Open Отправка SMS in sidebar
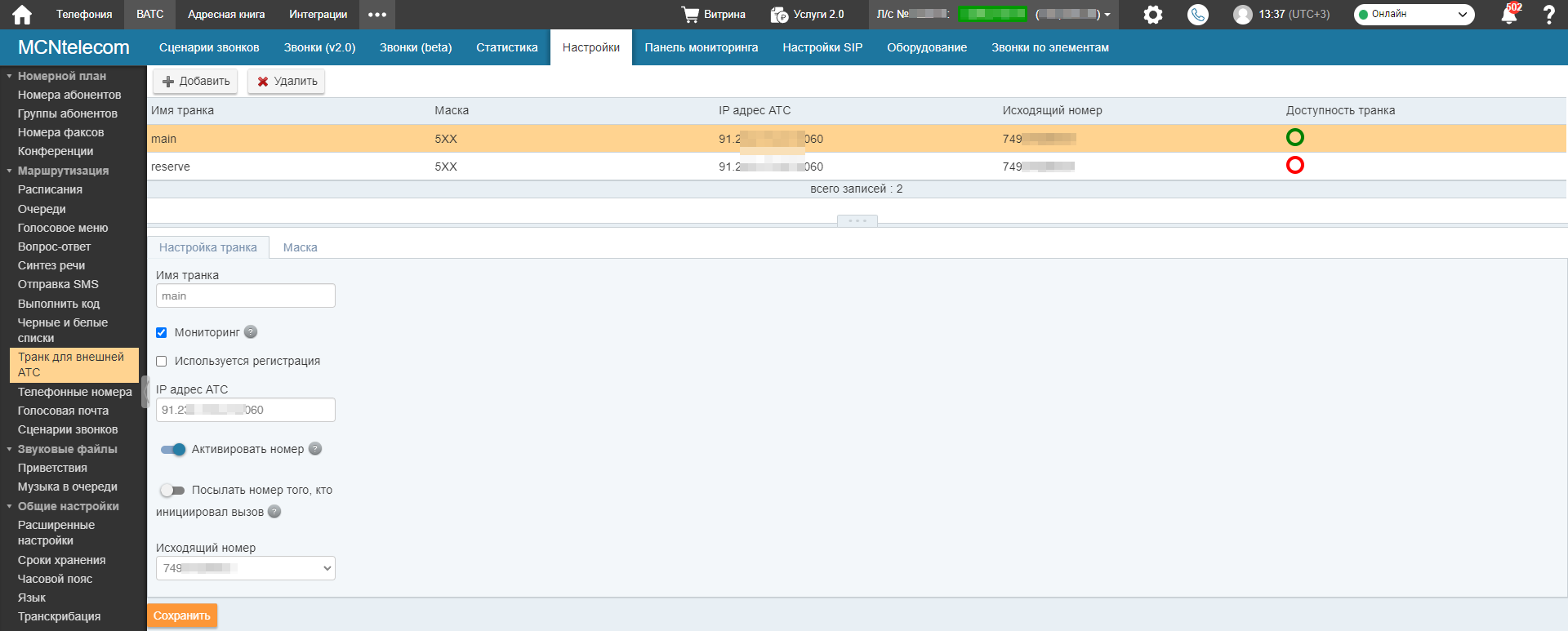The image size is (1568, 631). pyautogui.click(x=58, y=284)
